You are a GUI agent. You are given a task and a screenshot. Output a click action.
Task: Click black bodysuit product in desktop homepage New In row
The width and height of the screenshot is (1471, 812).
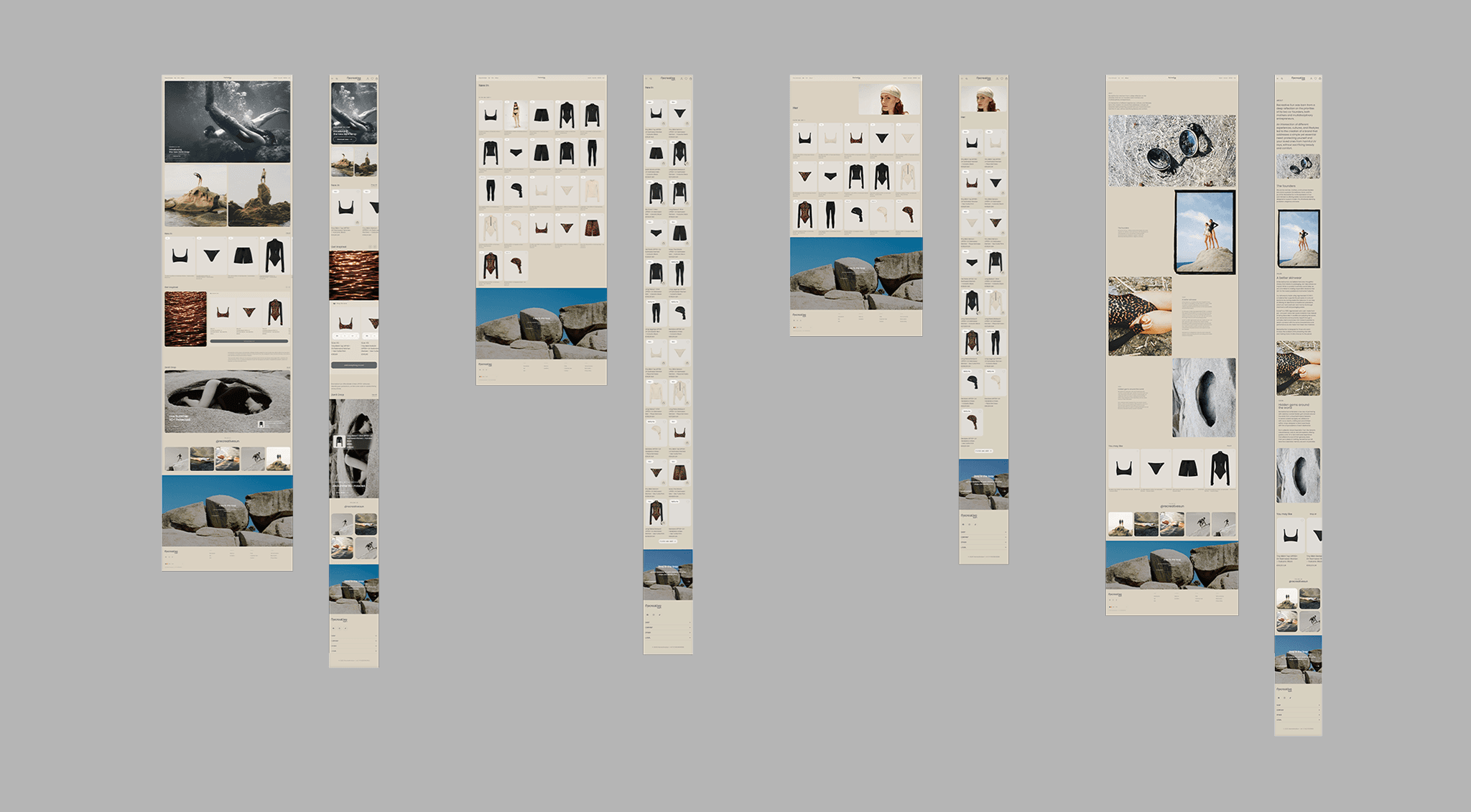(x=275, y=256)
